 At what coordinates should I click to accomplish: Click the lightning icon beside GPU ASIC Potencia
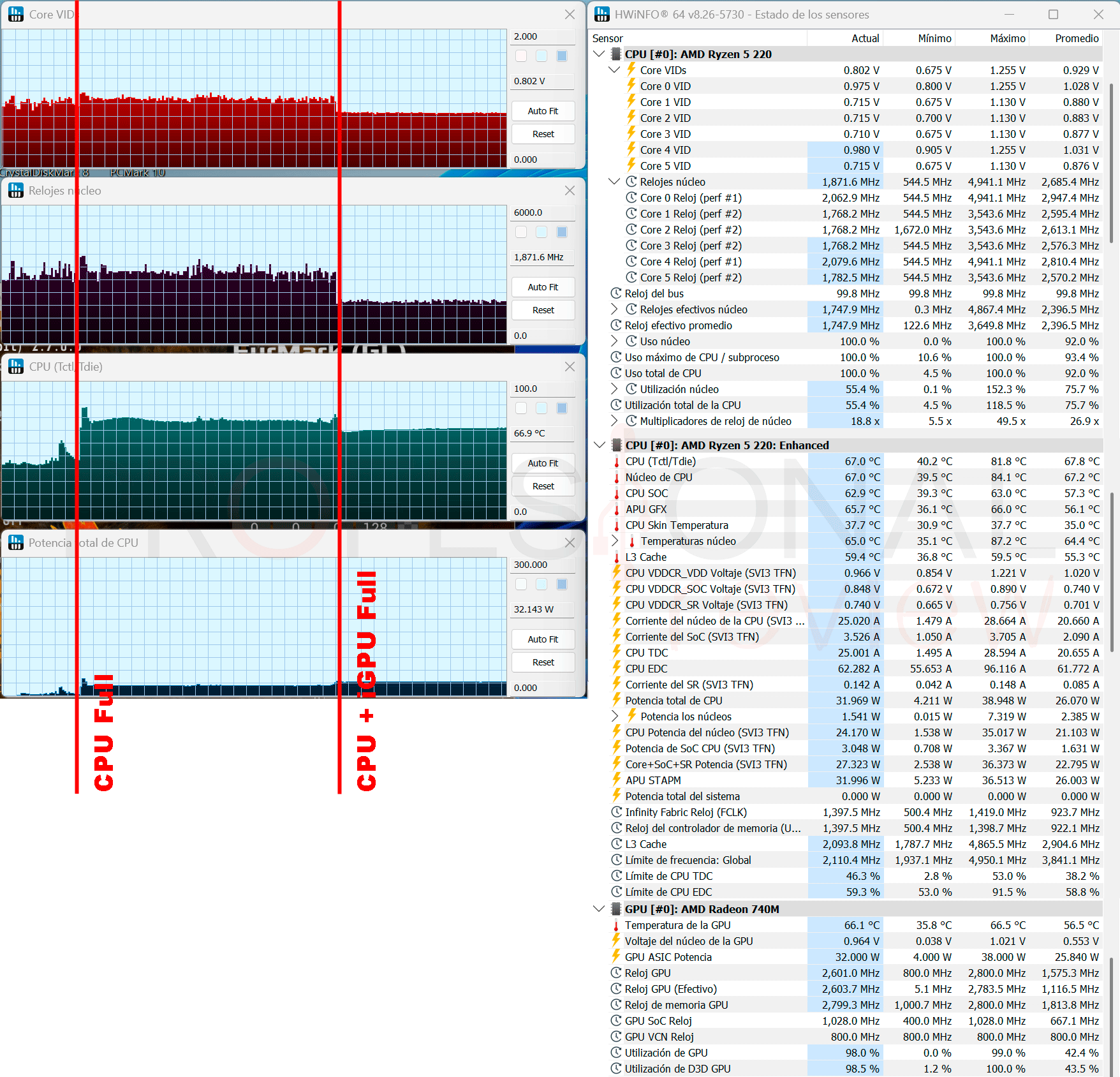pyautogui.click(x=616, y=956)
